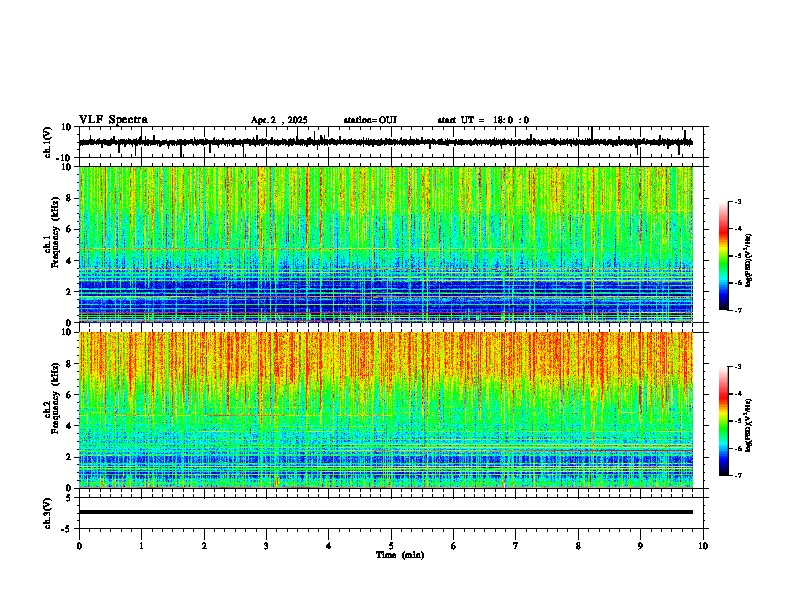This screenshot has width=792, height=612.
Task: Select the "Apr. 2, 2025" date label
Action: (x=279, y=120)
